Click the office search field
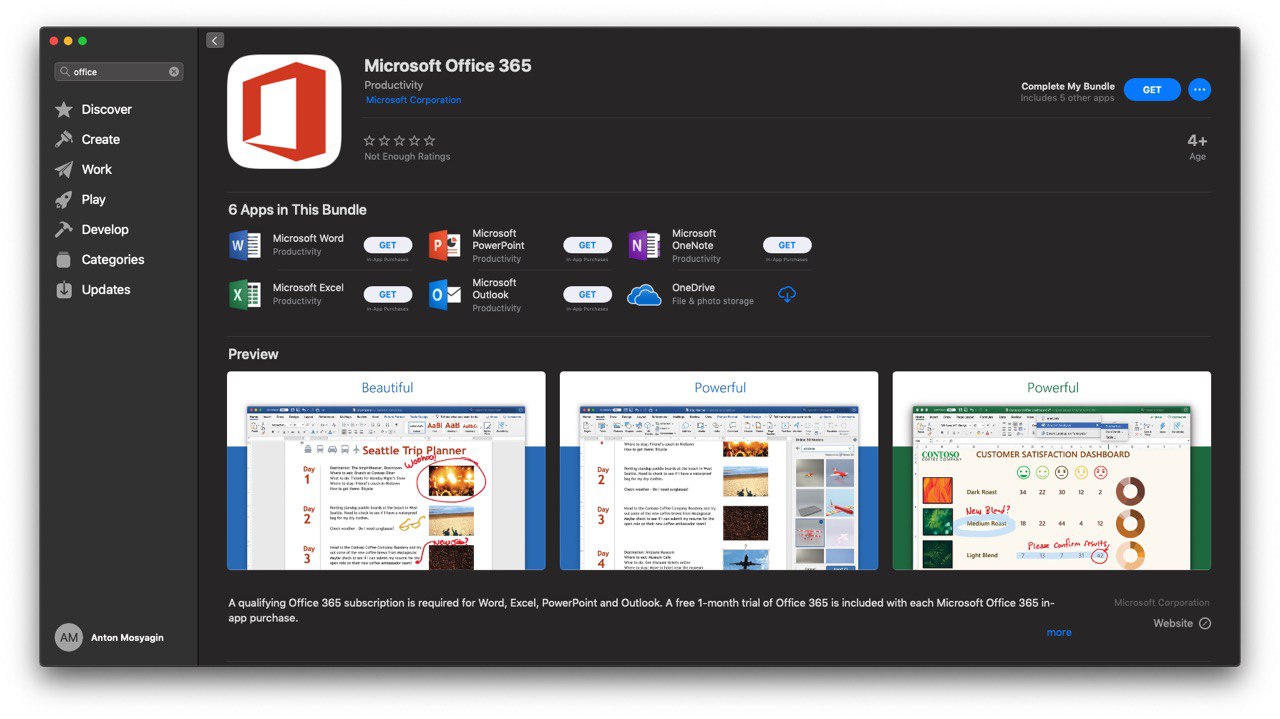 click(119, 72)
